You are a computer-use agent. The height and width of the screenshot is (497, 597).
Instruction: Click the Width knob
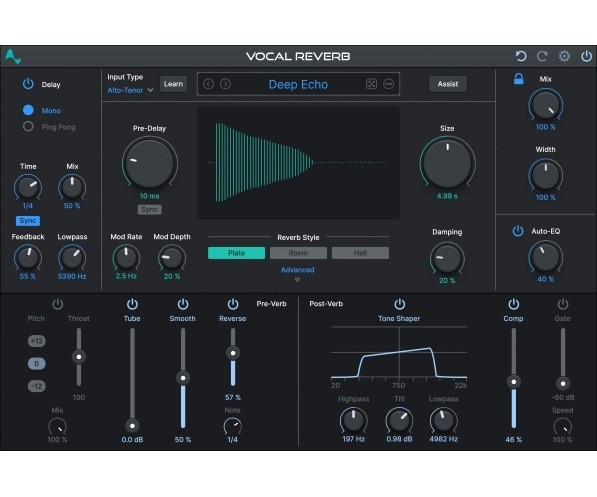(545, 176)
